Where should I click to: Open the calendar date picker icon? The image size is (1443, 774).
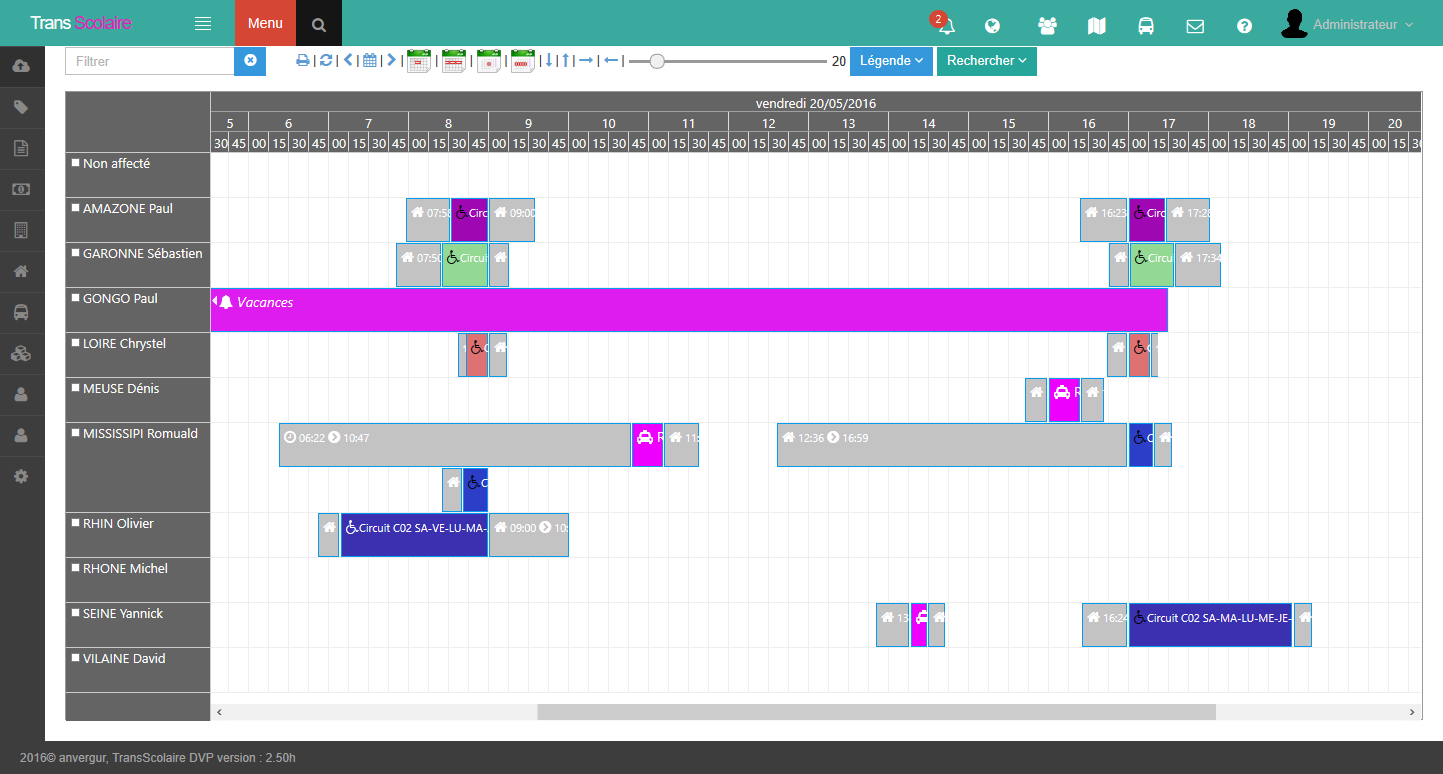[370, 61]
